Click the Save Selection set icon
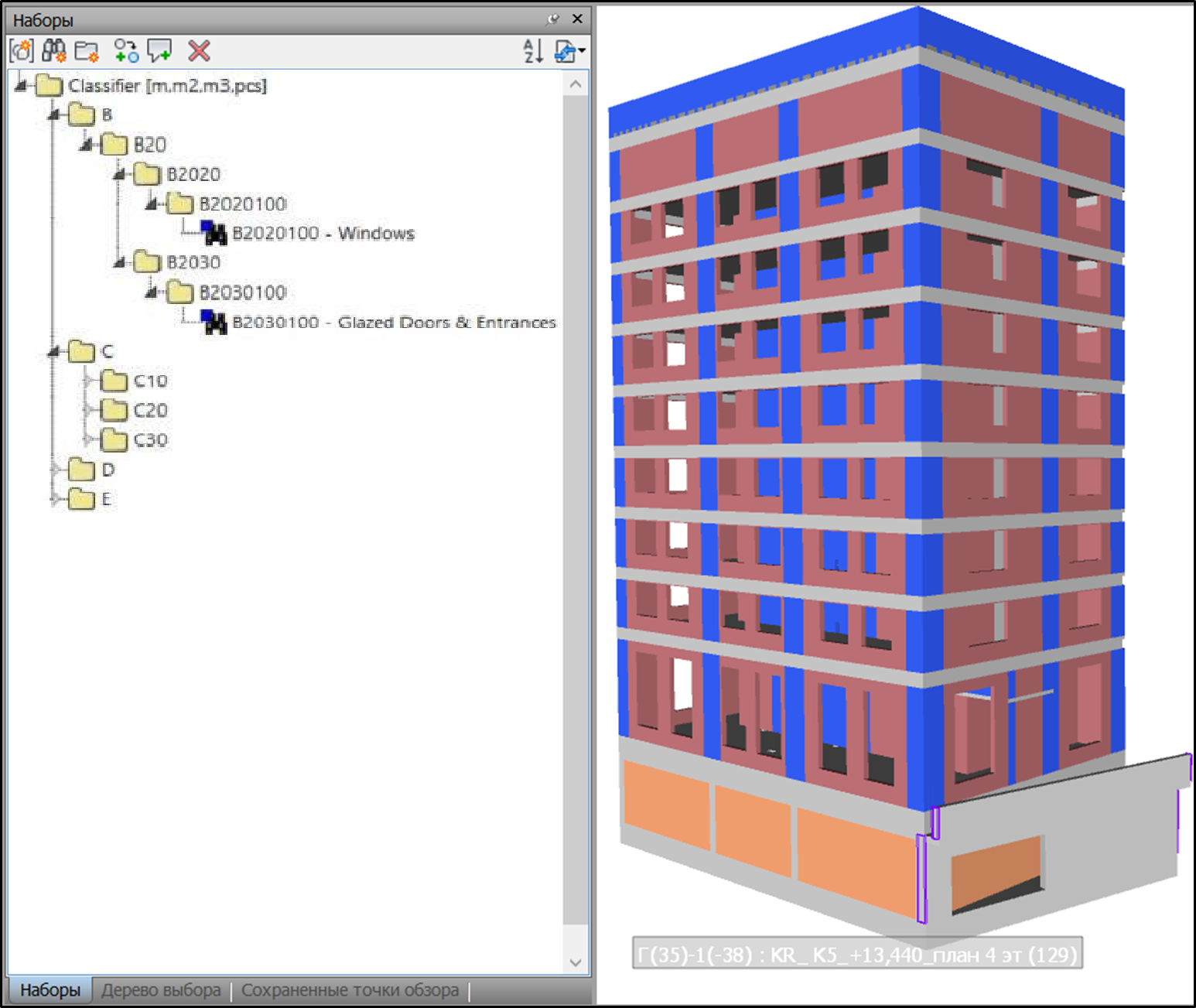This screenshot has height=1008, width=1196. click(x=22, y=51)
